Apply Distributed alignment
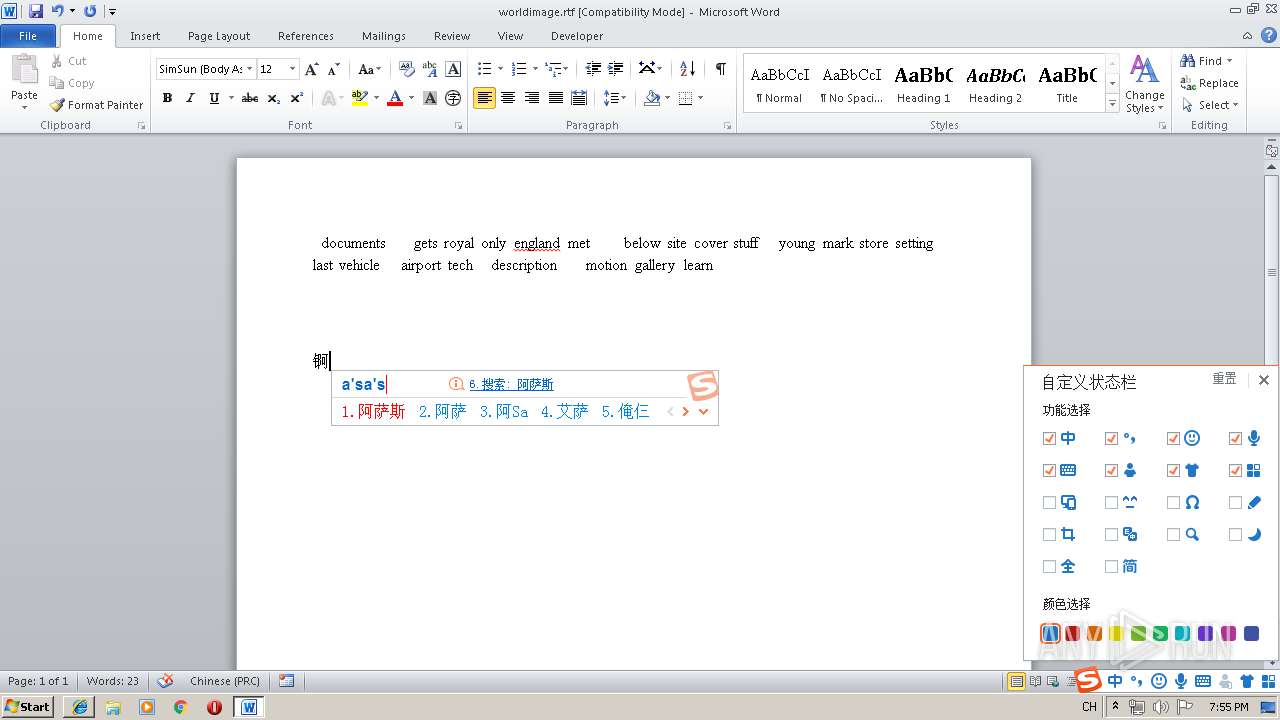The image size is (1280, 720). (x=578, y=98)
